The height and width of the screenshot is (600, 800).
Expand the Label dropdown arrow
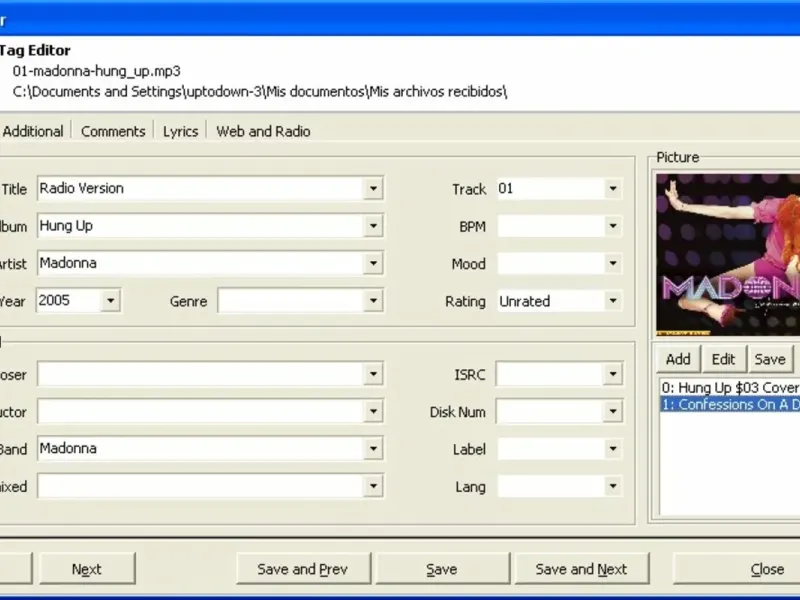(613, 448)
